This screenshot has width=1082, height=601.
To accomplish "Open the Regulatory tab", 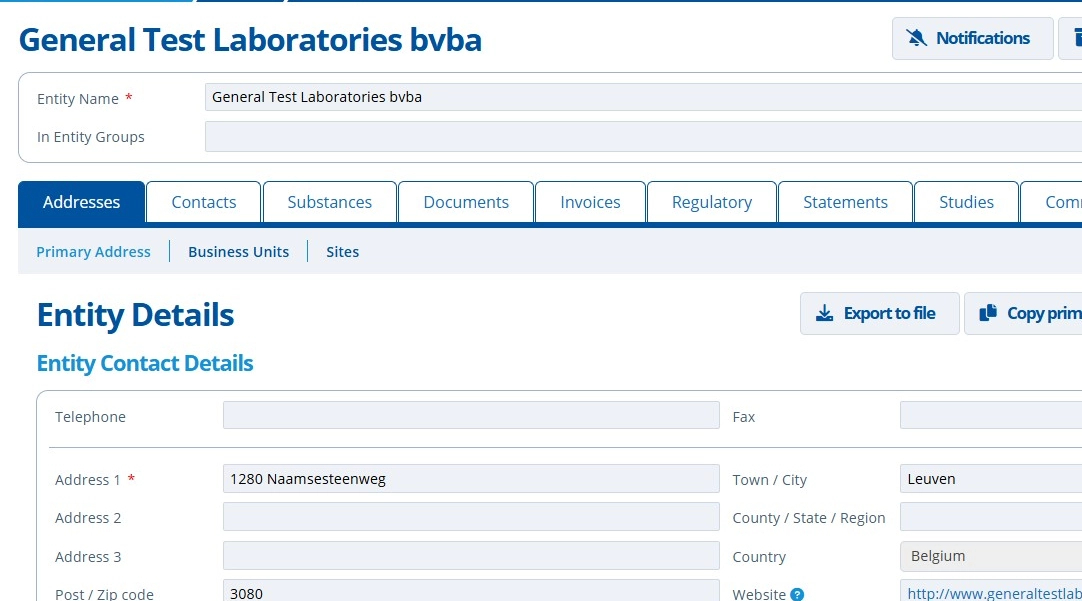I will (712, 202).
